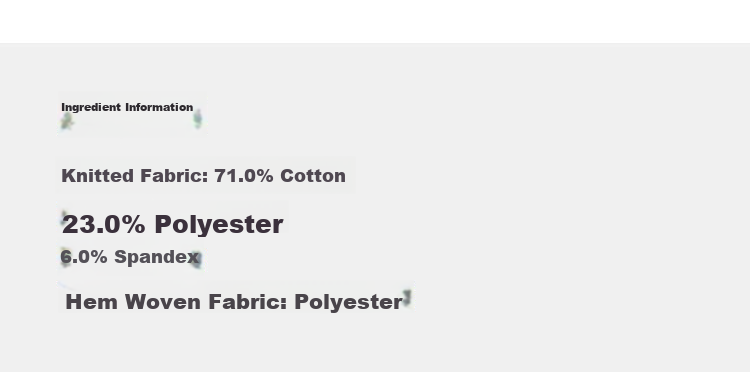Viewport: 750px width, 372px height.
Task: Click the percent sign in 23.0%
Action: click(133, 224)
